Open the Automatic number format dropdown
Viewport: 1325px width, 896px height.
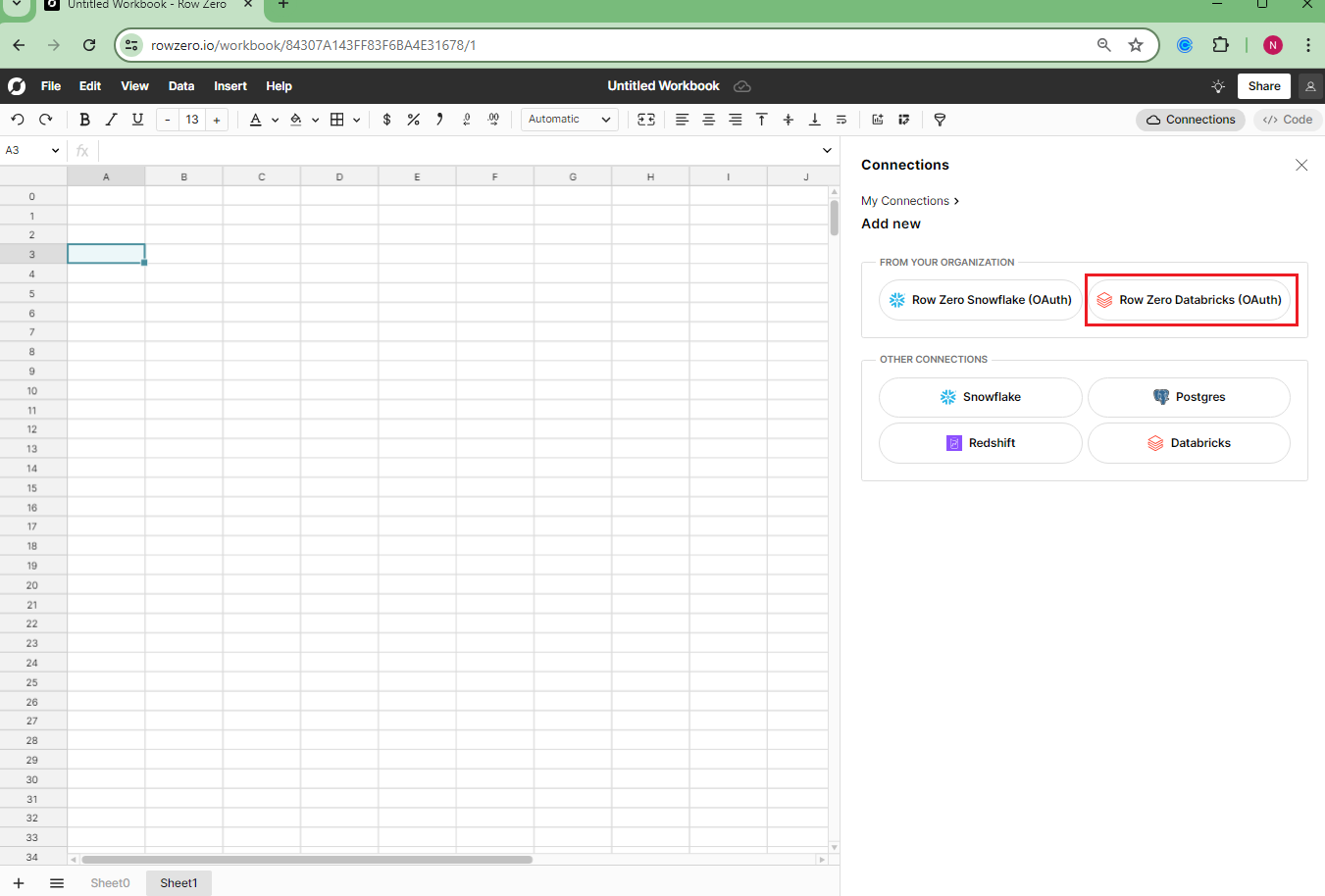pos(569,120)
